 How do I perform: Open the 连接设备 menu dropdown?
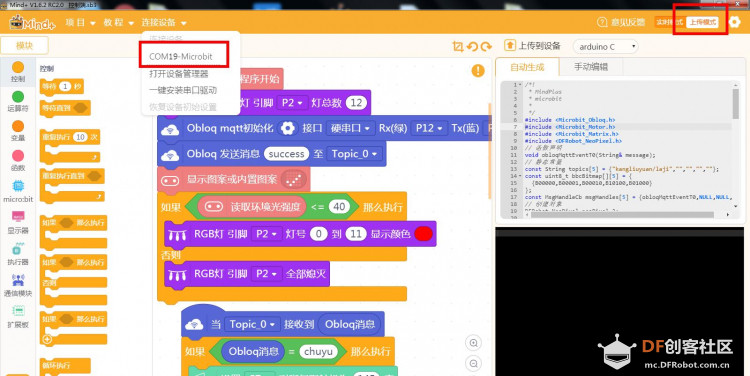point(164,22)
